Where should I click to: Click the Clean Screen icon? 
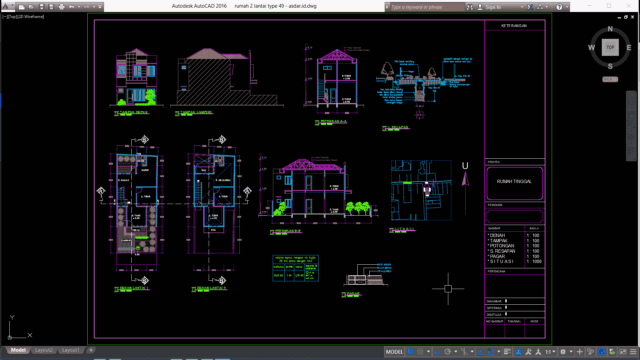coord(623,352)
